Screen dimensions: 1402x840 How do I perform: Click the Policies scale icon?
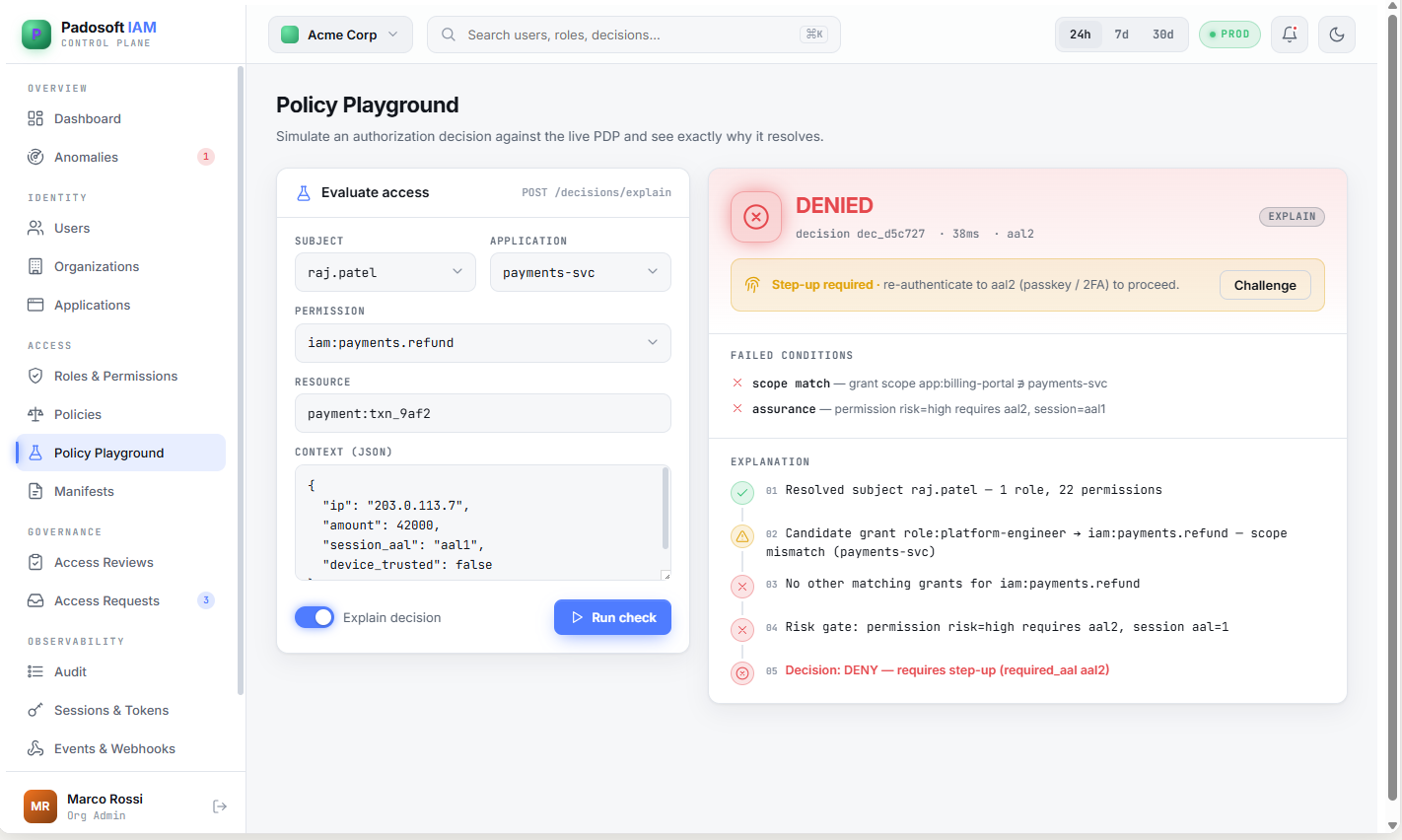(x=35, y=414)
